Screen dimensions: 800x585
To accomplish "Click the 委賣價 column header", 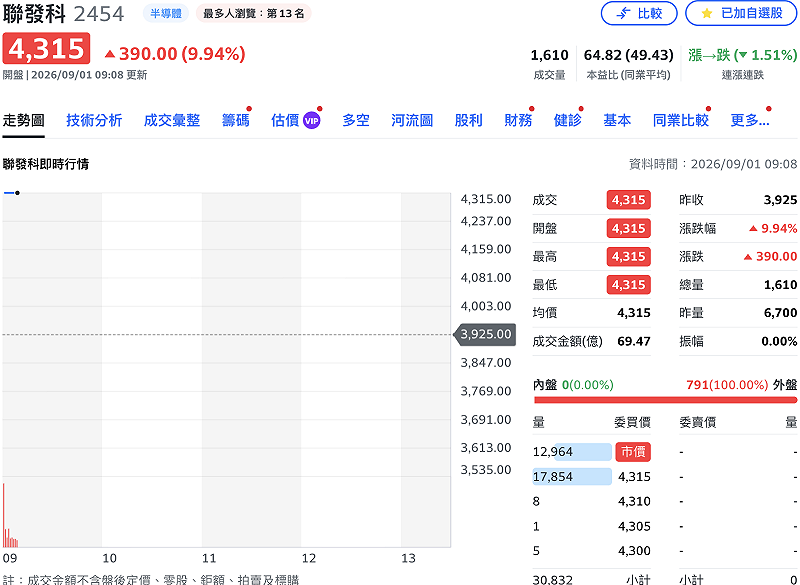I will click(697, 422).
